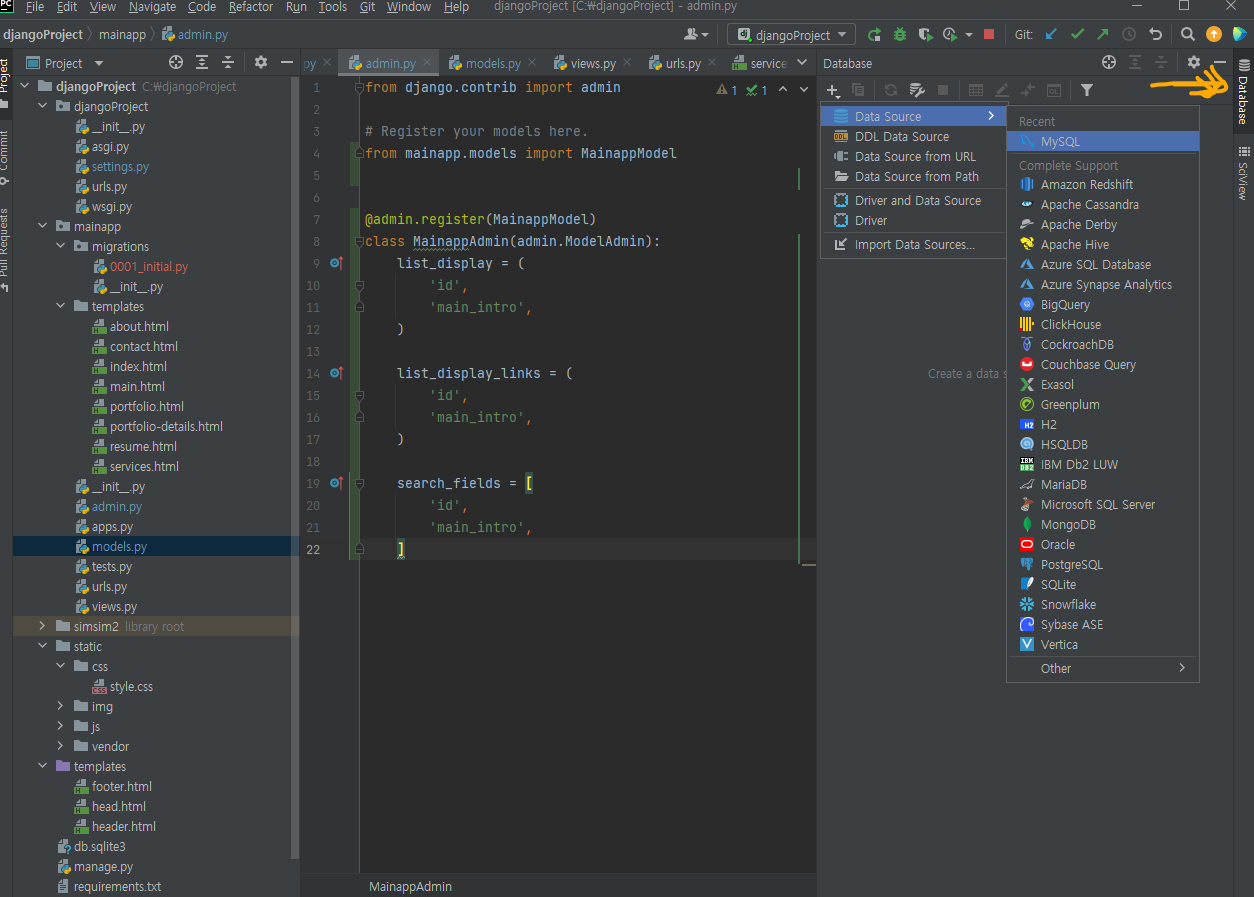Expand the img folder
The image size is (1254, 897).
[60, 707]
